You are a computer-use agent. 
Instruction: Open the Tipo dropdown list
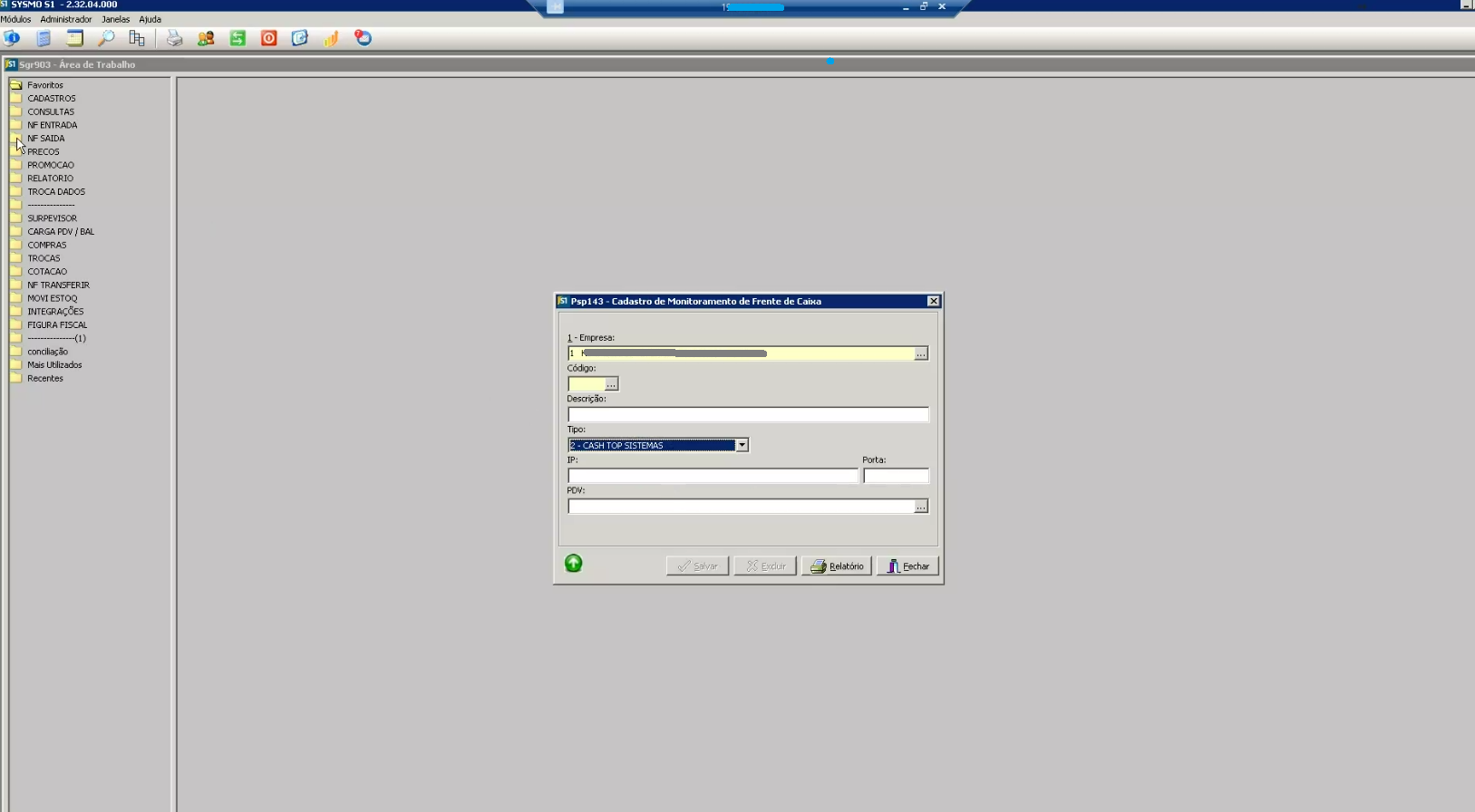pos(741,445)
